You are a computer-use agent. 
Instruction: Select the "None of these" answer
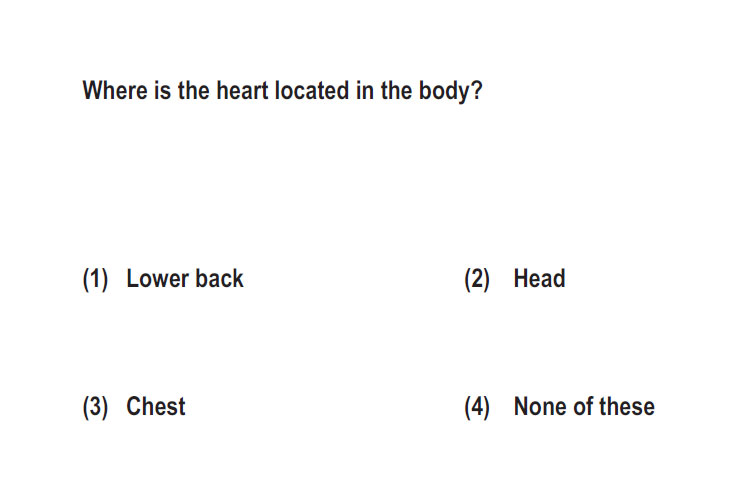[x=584, y=406]
